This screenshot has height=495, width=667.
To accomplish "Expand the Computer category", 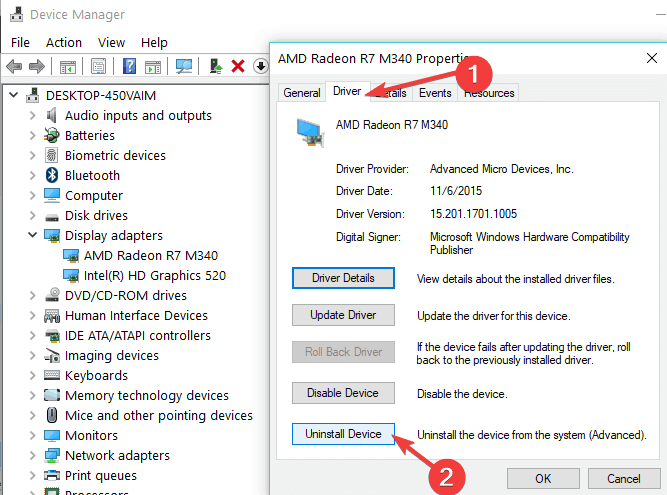I will coord(32,195).
